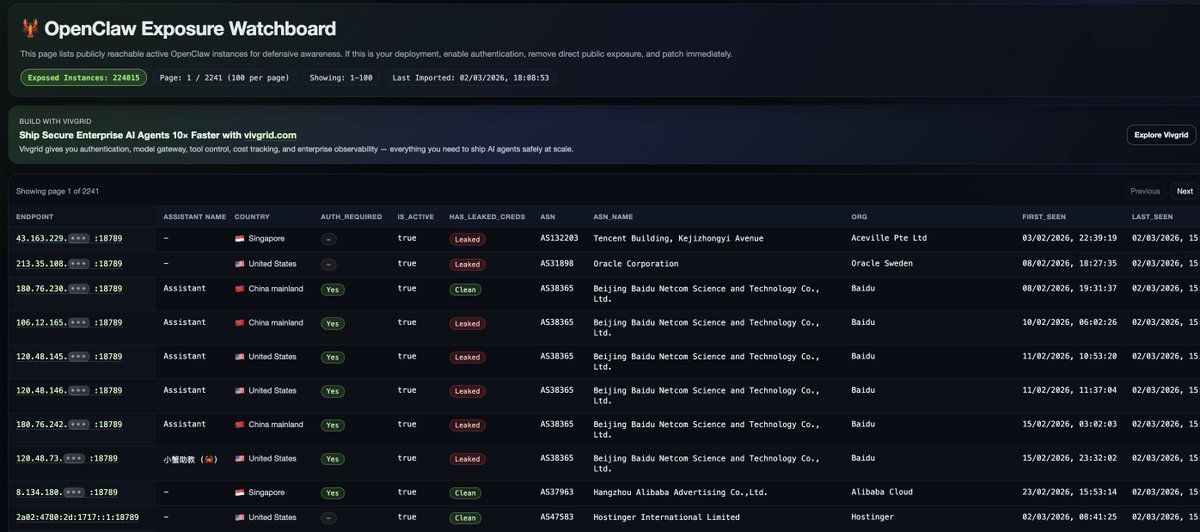Open endpoint 180.76.230 link
This screenshot has width=1200, height=532.
[x=69, y=289]
